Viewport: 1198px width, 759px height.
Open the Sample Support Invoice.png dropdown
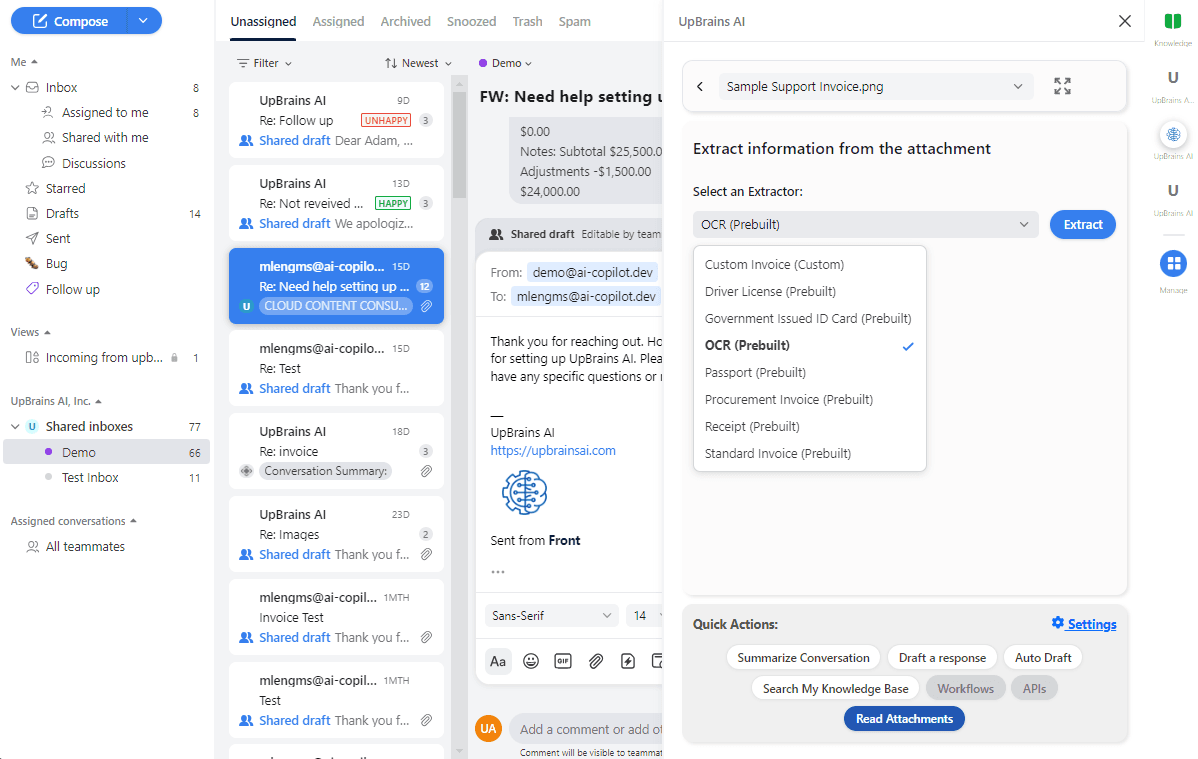point(876,86)
